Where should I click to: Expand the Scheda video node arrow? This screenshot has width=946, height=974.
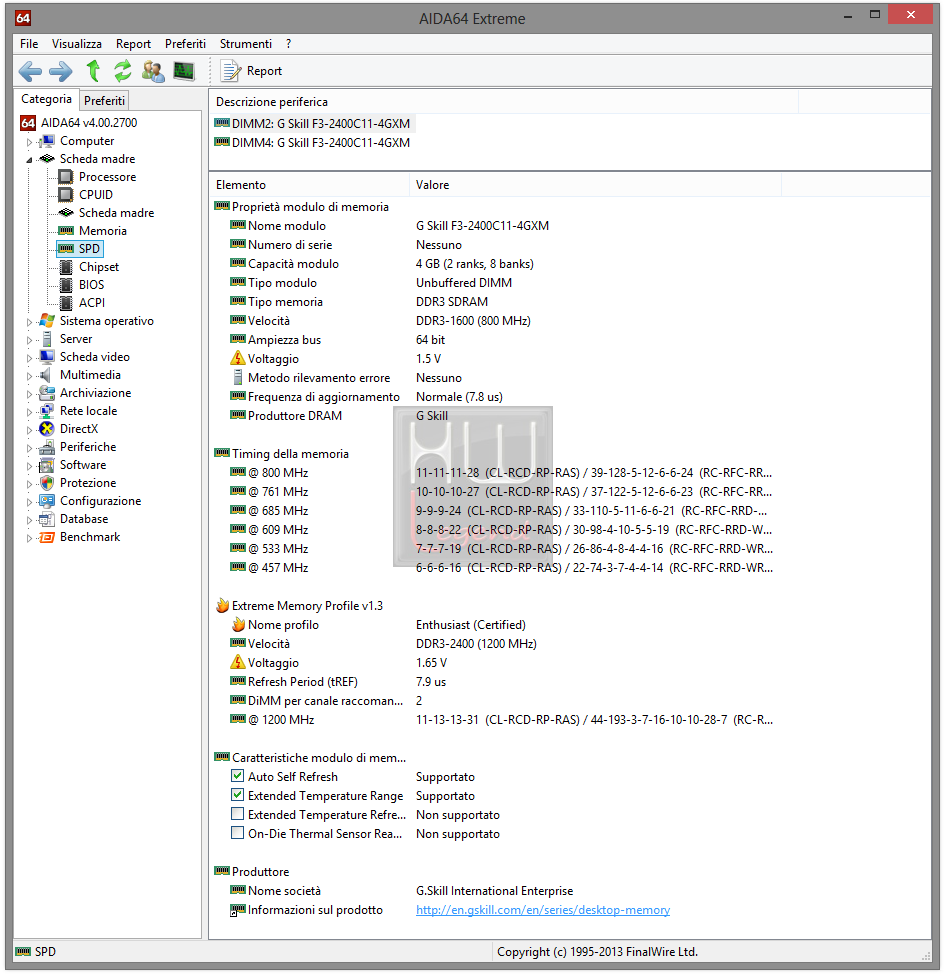[x=29, y=358]
